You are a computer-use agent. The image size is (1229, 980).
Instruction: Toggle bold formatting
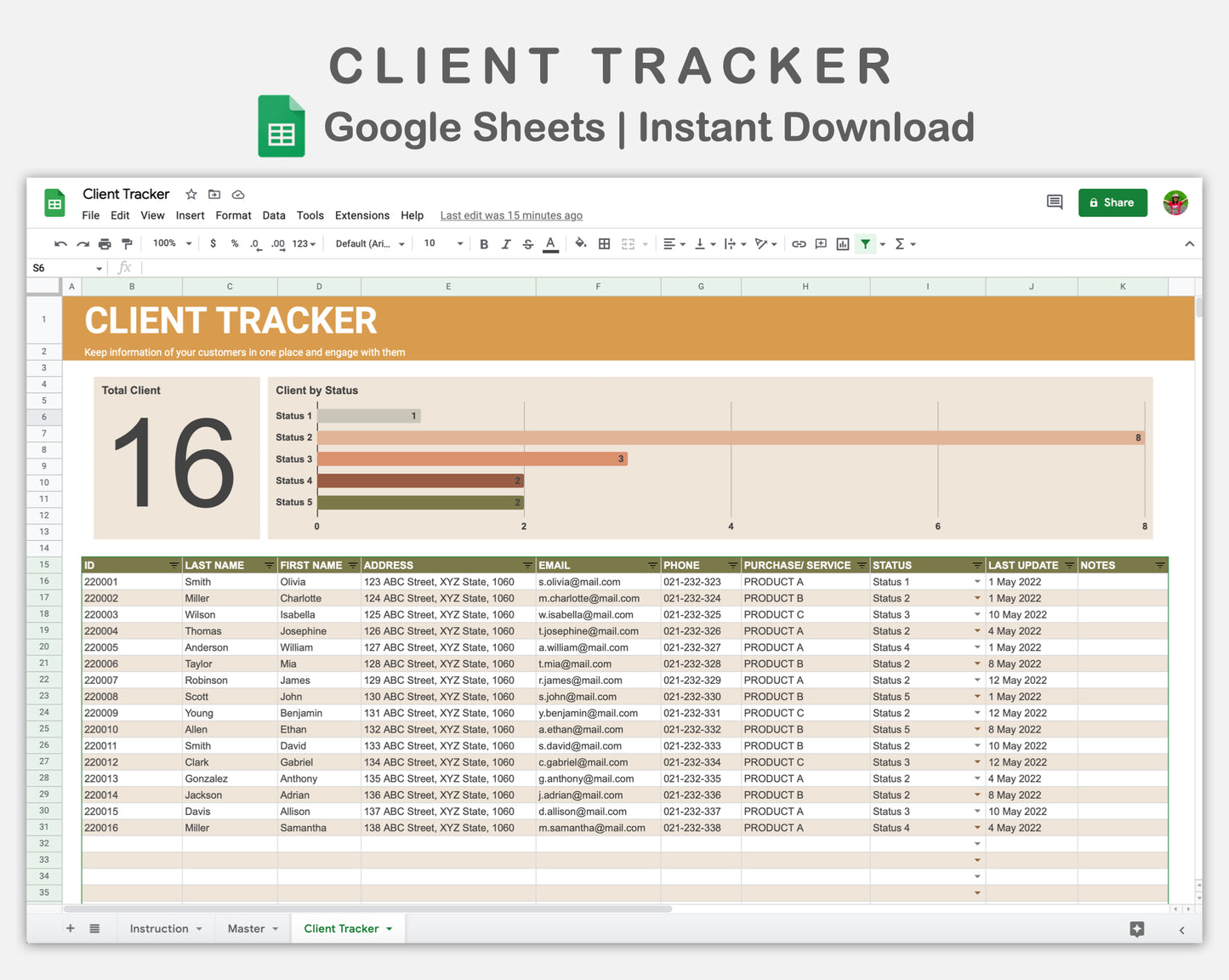[x=484, y=243]
